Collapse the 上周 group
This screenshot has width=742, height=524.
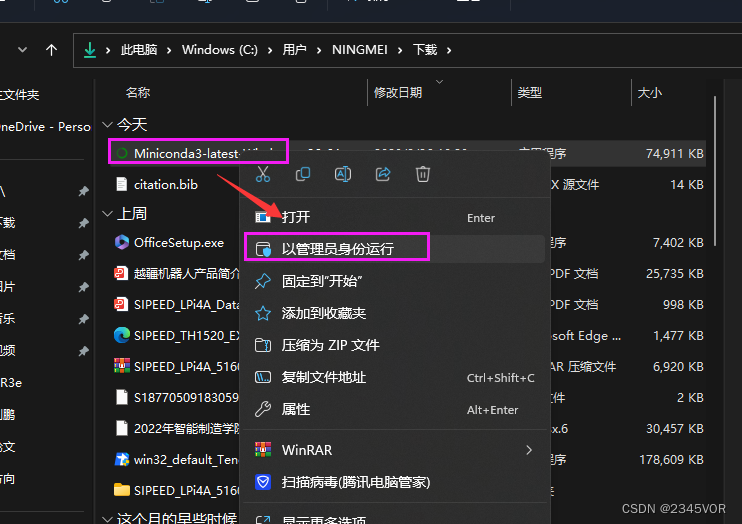tap(107, 214)
